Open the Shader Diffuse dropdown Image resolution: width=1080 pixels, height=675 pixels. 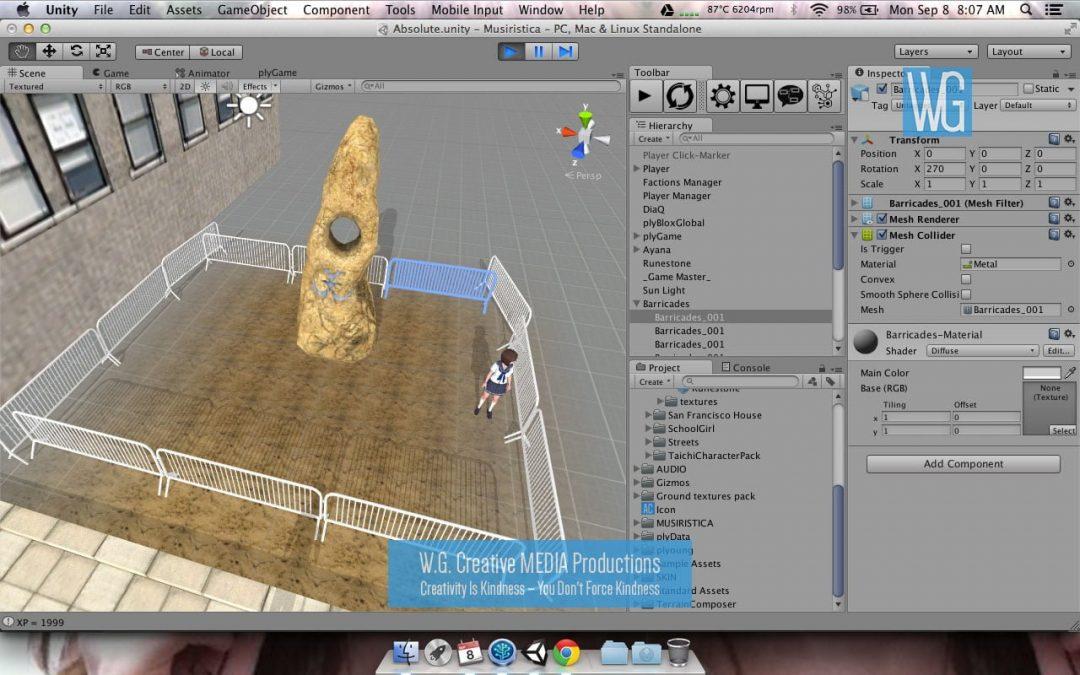pyautogui.click(x=982, y=351)
